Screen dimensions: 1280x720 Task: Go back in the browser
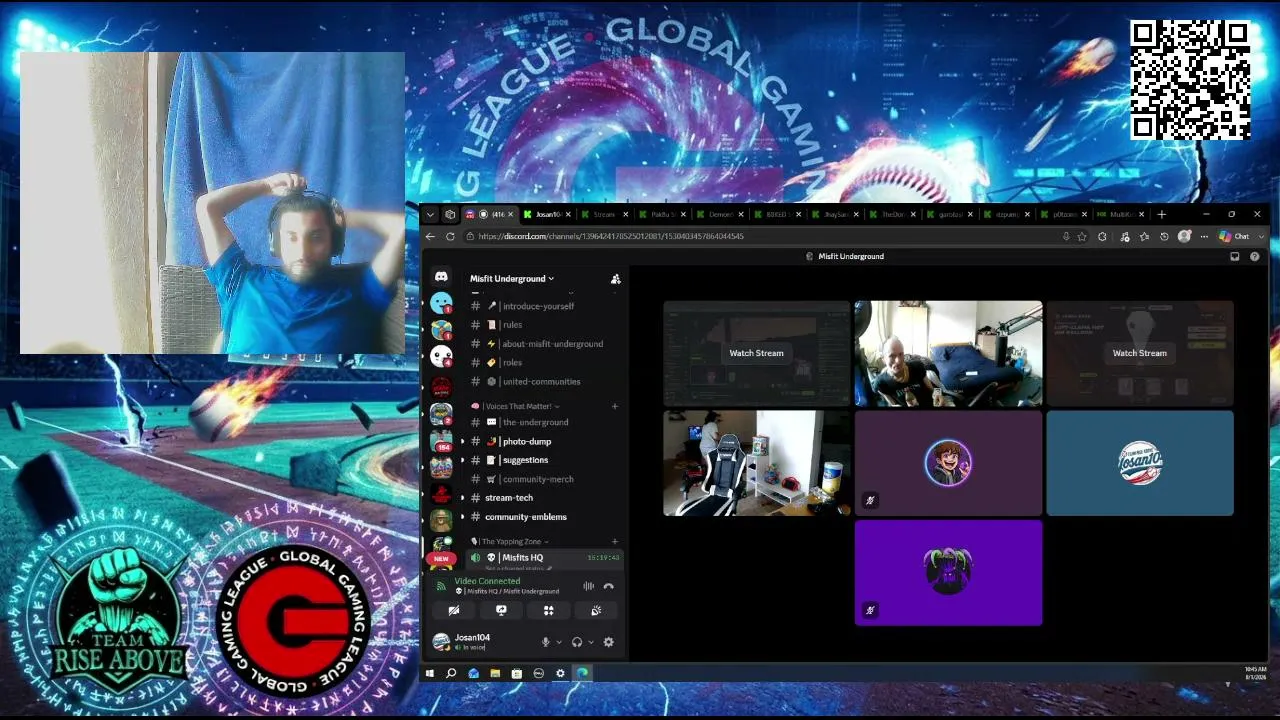point(430,236)
